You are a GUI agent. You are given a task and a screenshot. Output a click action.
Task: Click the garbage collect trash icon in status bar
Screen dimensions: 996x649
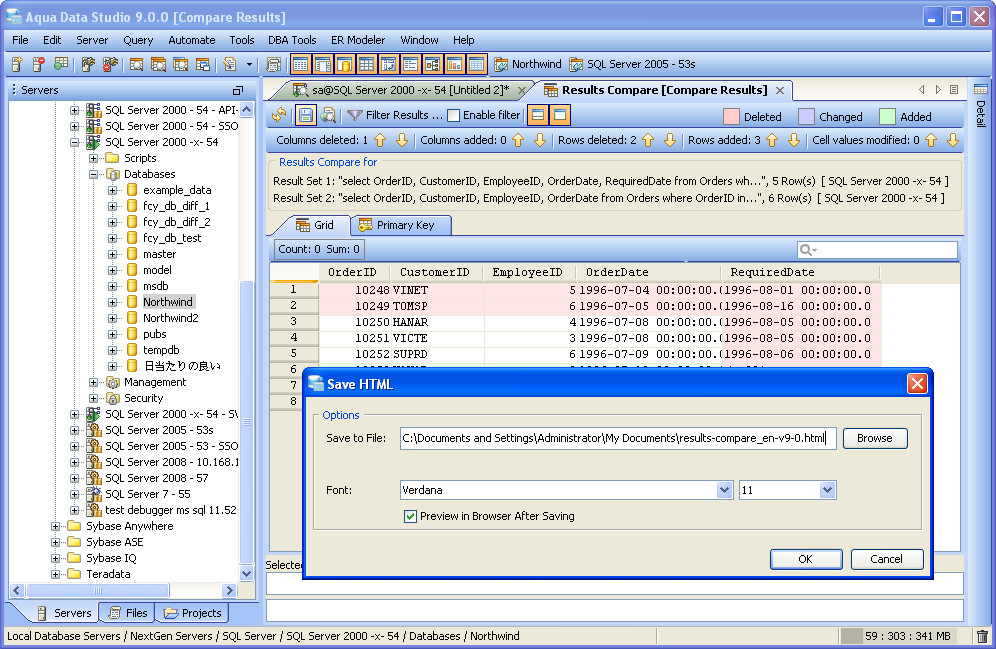pos(982,636)
